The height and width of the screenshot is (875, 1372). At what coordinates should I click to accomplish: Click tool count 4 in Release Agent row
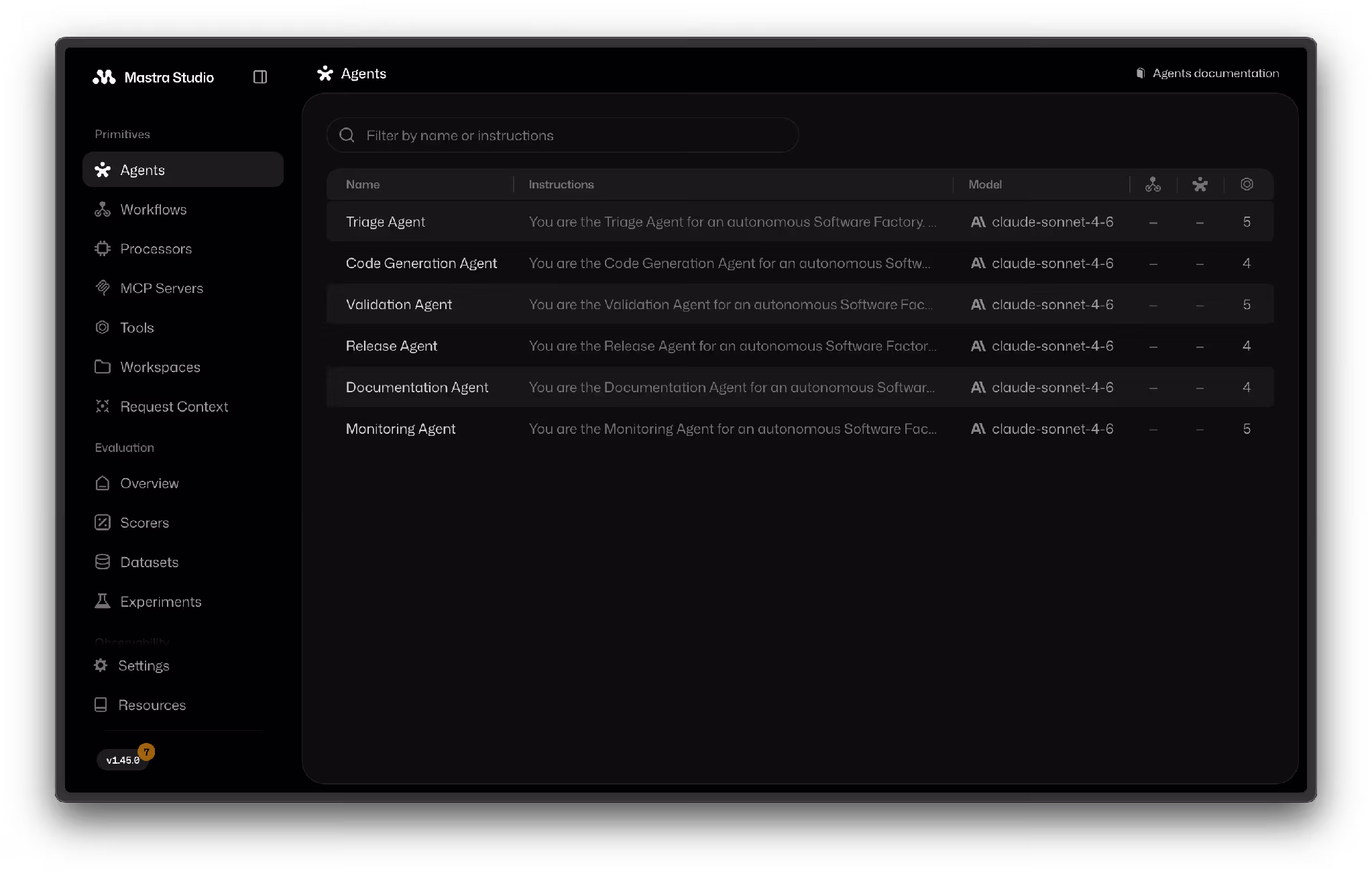[x=1247, y=346]
